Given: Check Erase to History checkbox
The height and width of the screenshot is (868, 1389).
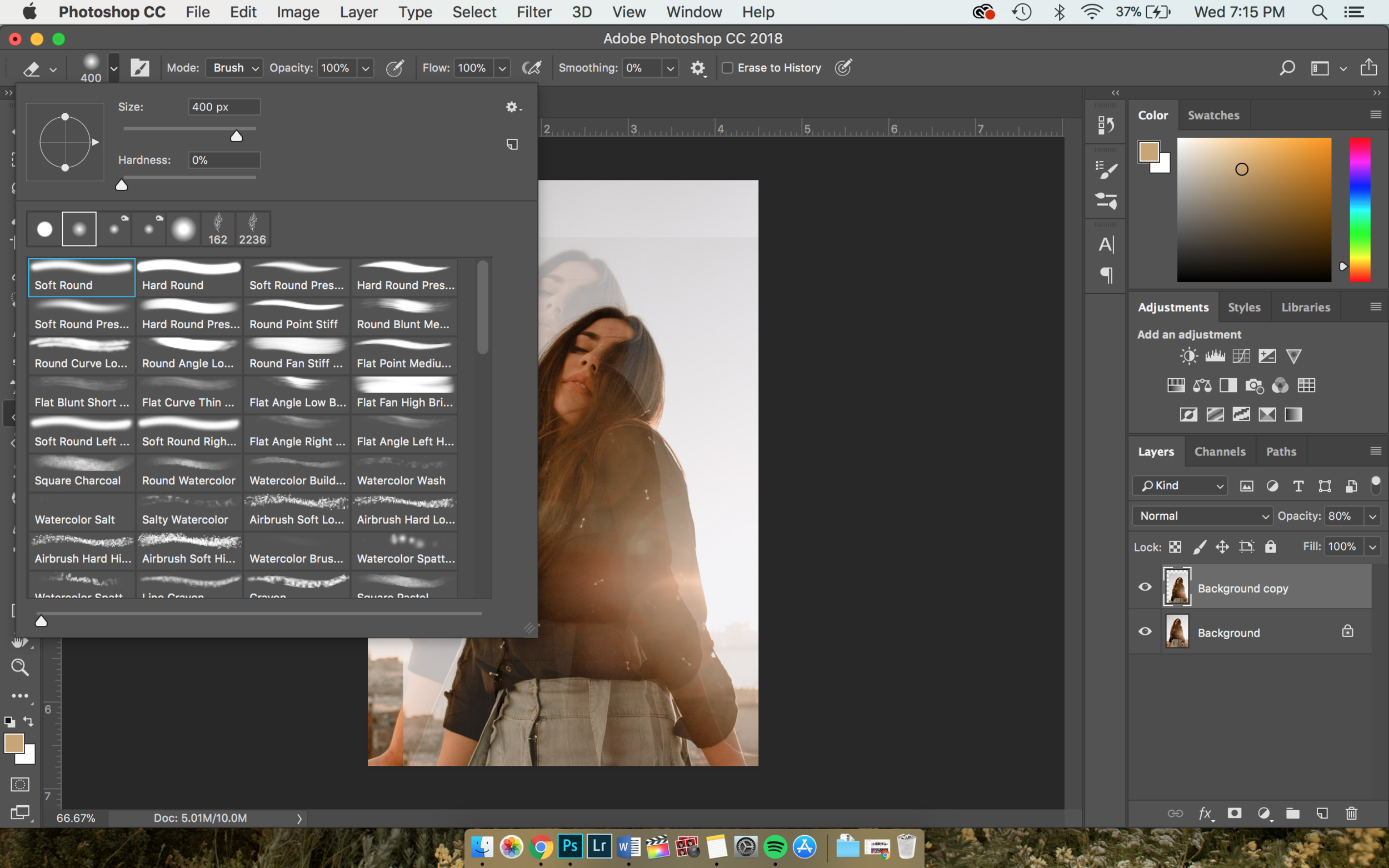Looking at the screenshot, I should [x=727, y=68].
